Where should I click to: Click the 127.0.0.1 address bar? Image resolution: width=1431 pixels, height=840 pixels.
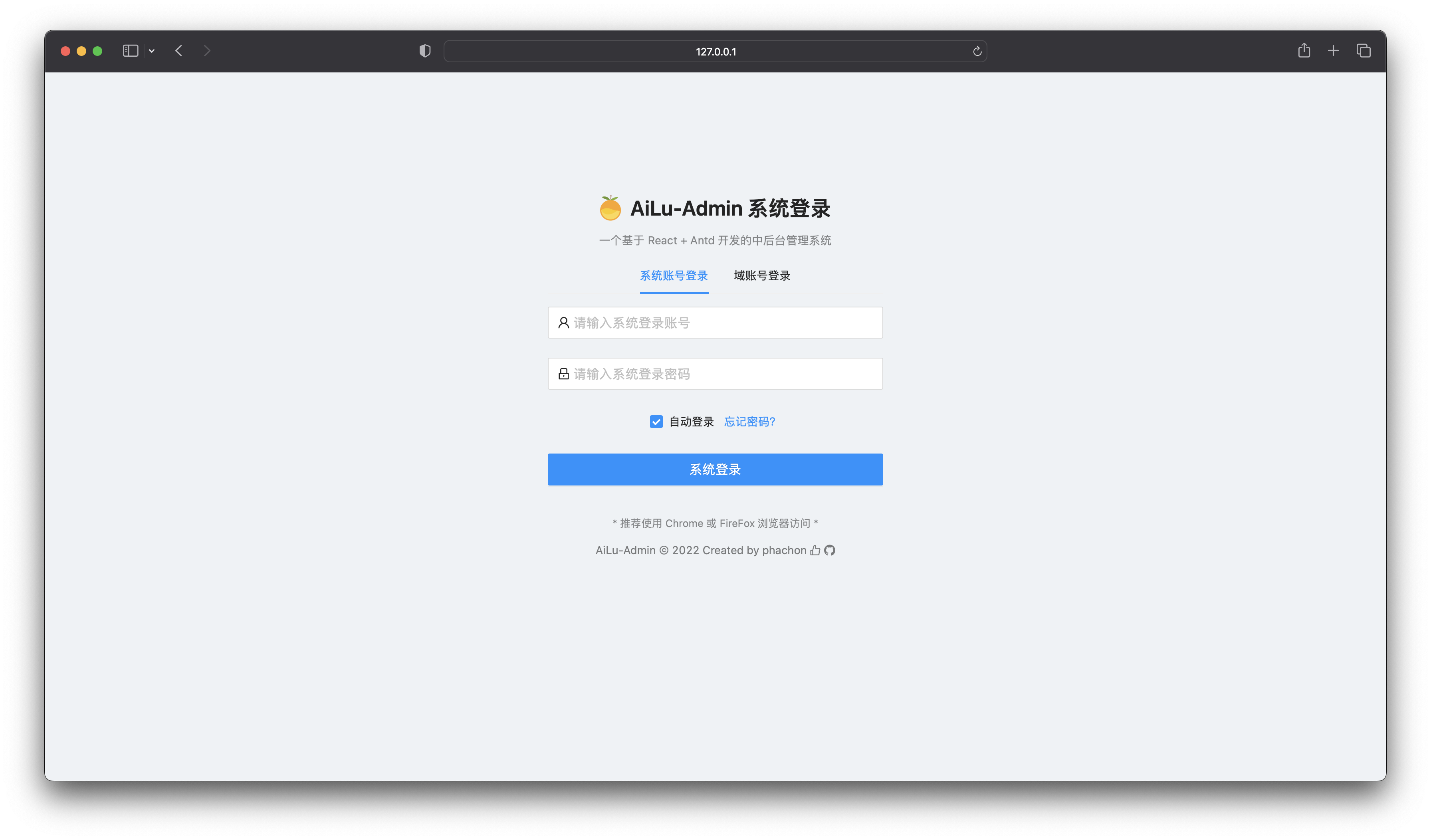(x=715, y=51)
